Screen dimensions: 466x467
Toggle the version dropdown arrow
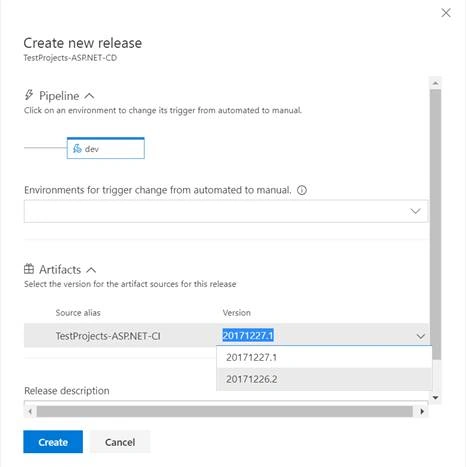[421, 336]
